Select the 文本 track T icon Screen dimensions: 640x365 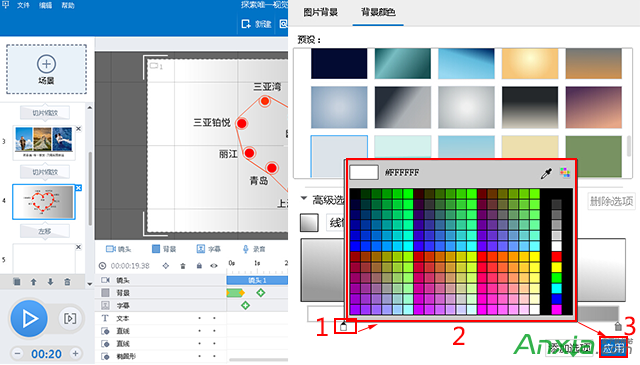[x=105, y=318]
